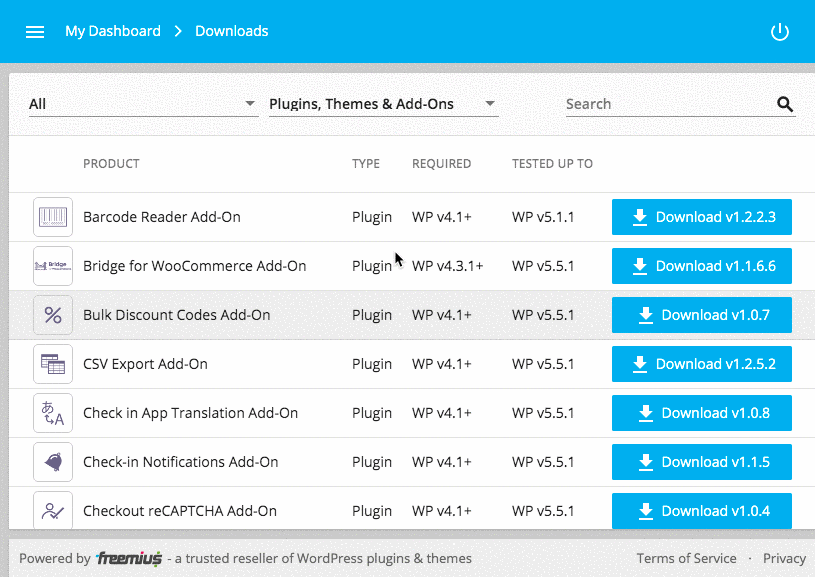Download Bulk Discount Codes v1.0.7

click(x=702, y=315)
